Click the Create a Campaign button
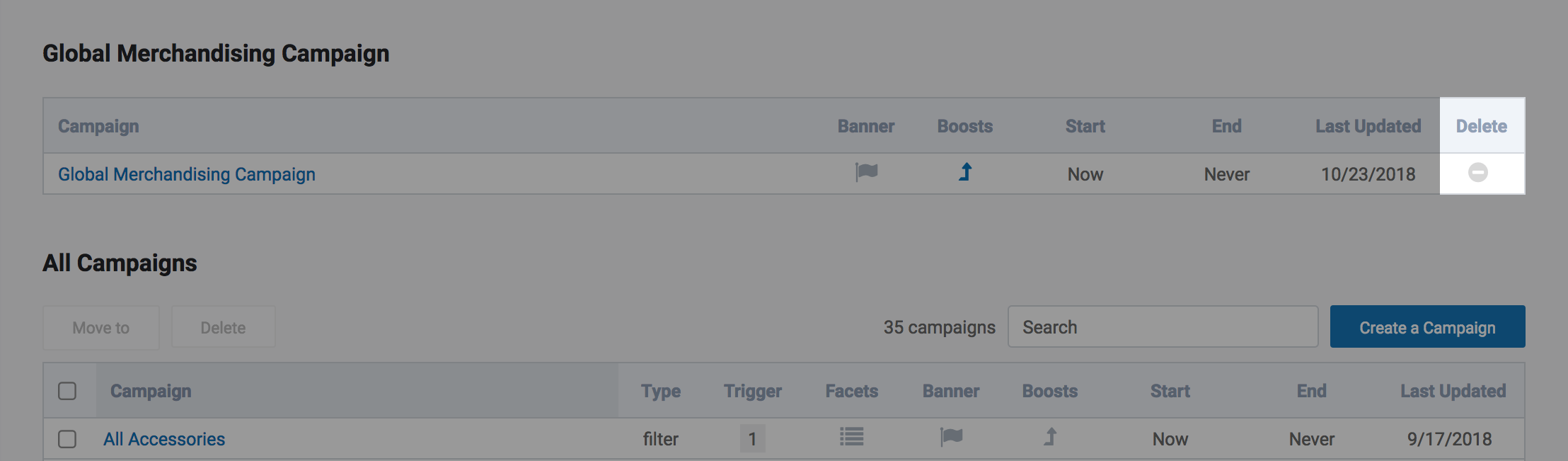The width and height of the screenshot is (1568, 461). coord(1427,327)
